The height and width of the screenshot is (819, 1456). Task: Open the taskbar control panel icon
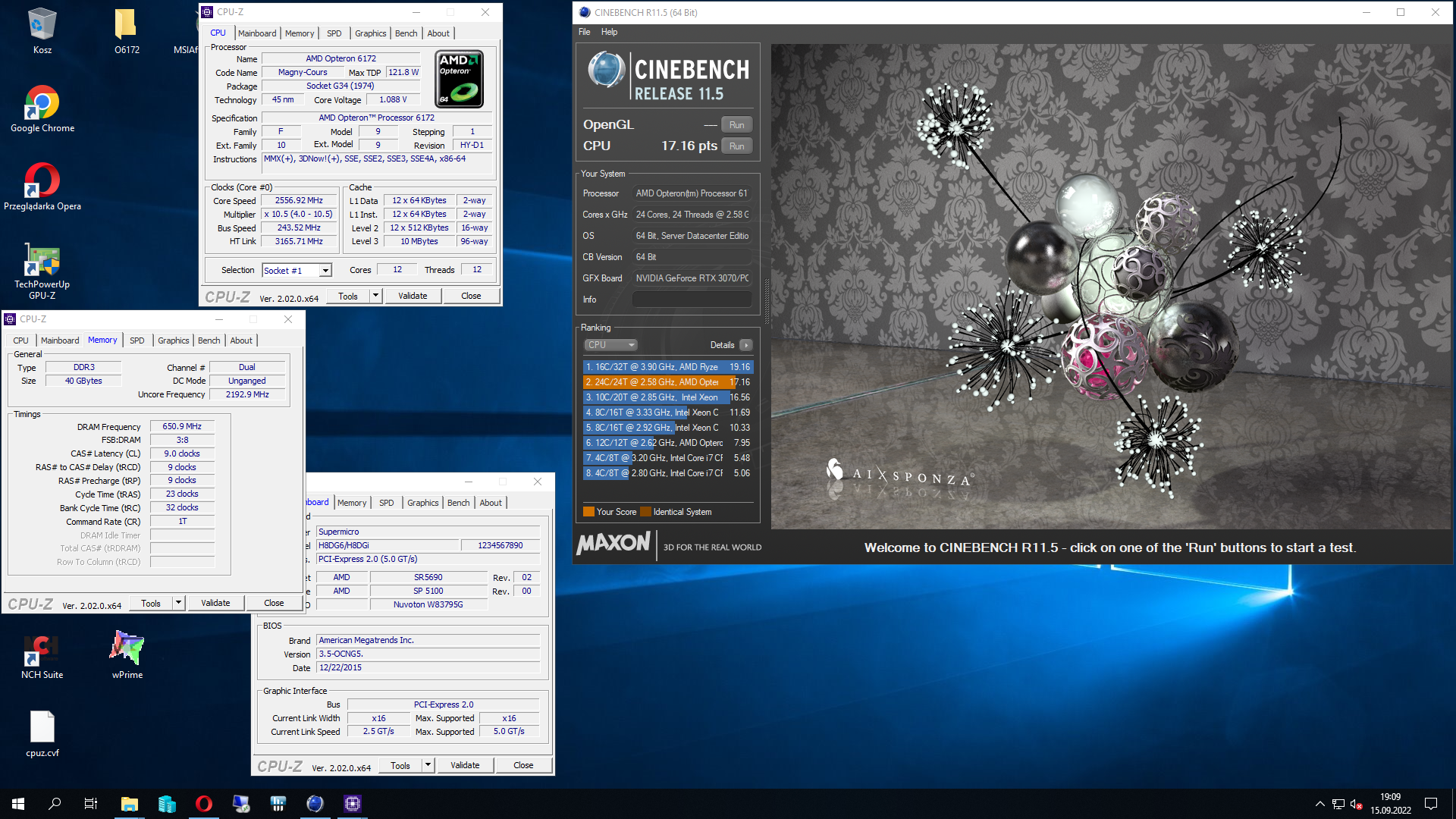[278, 804]
